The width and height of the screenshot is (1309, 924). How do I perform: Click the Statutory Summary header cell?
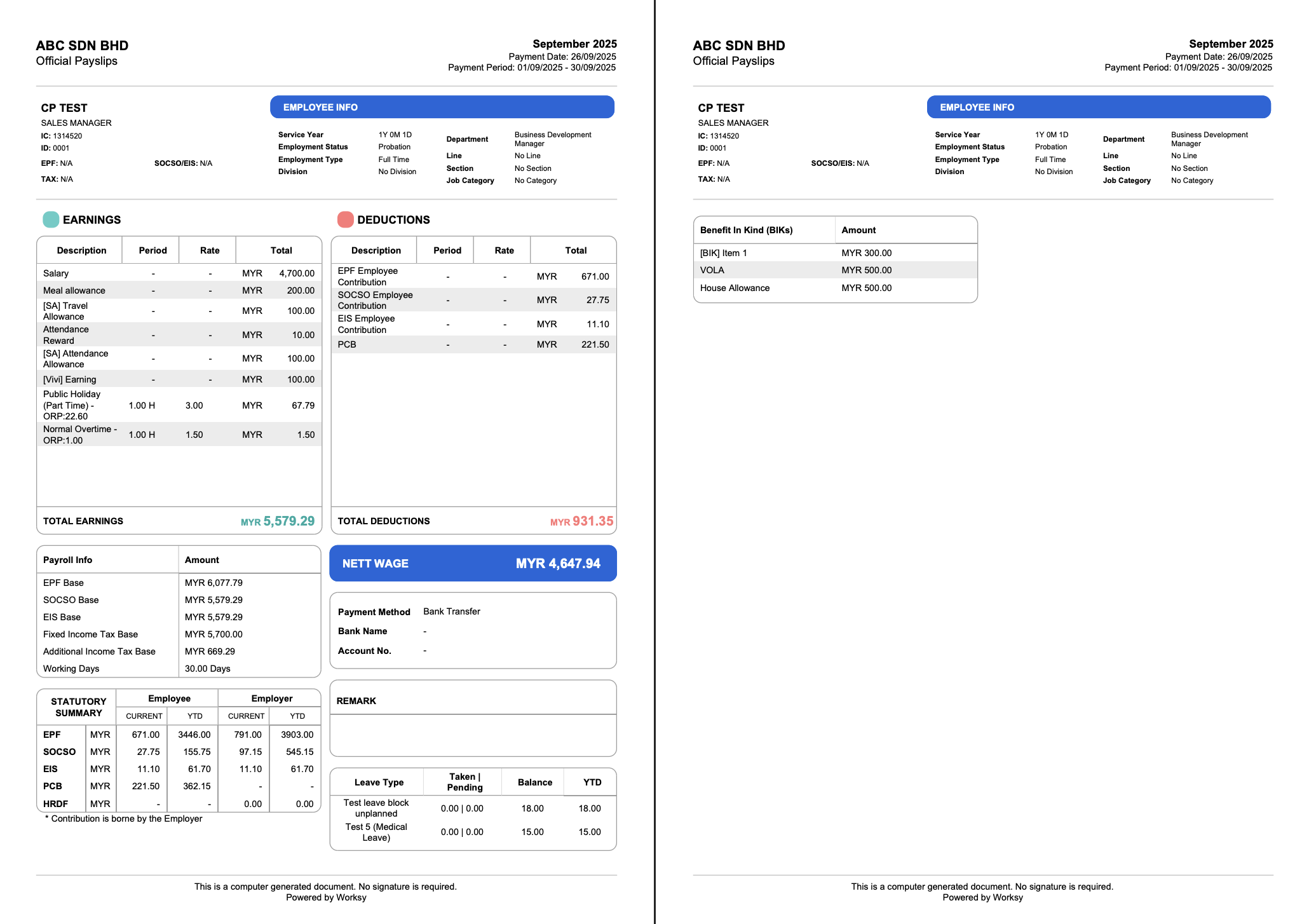[78, 707]
